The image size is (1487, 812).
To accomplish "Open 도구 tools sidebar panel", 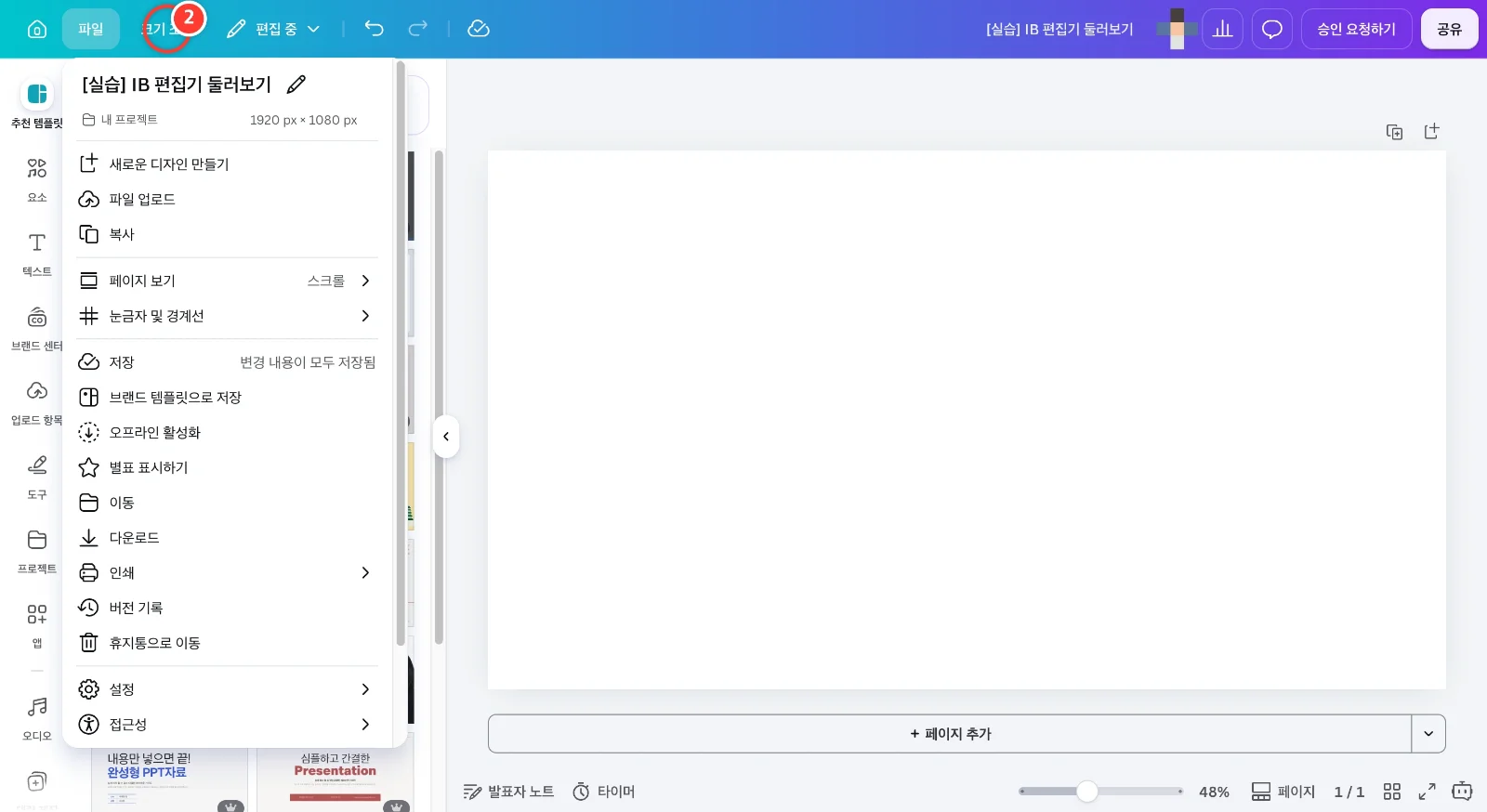I will coord(37,477).
